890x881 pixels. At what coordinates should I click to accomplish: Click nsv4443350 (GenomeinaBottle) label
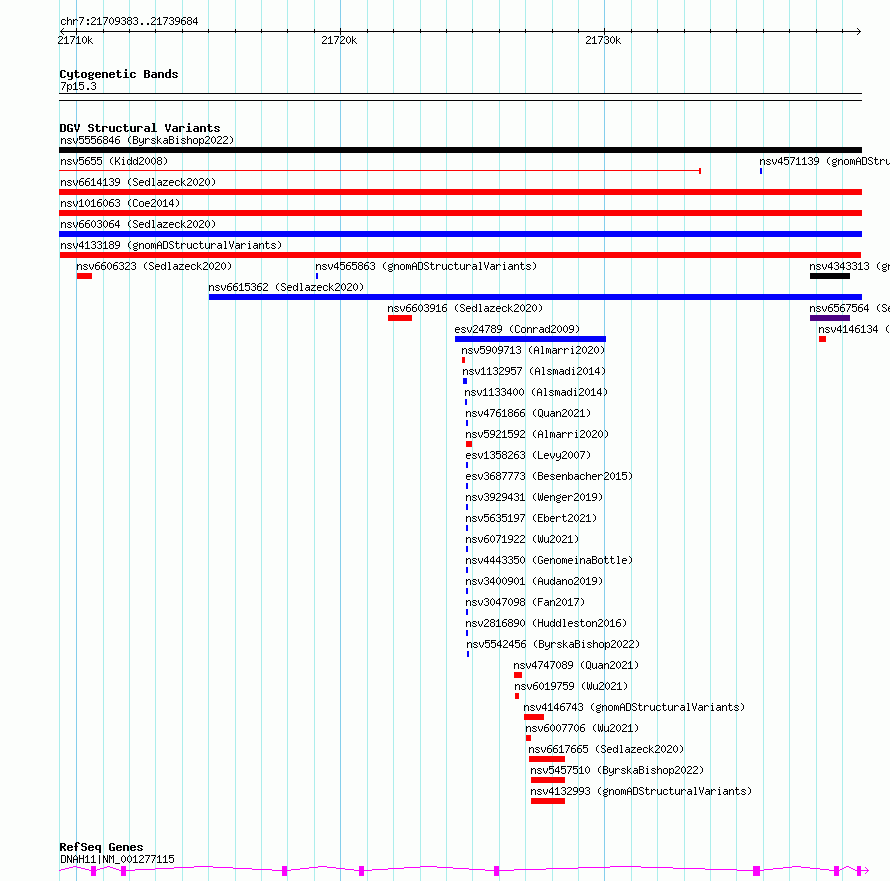pos(549,560)
